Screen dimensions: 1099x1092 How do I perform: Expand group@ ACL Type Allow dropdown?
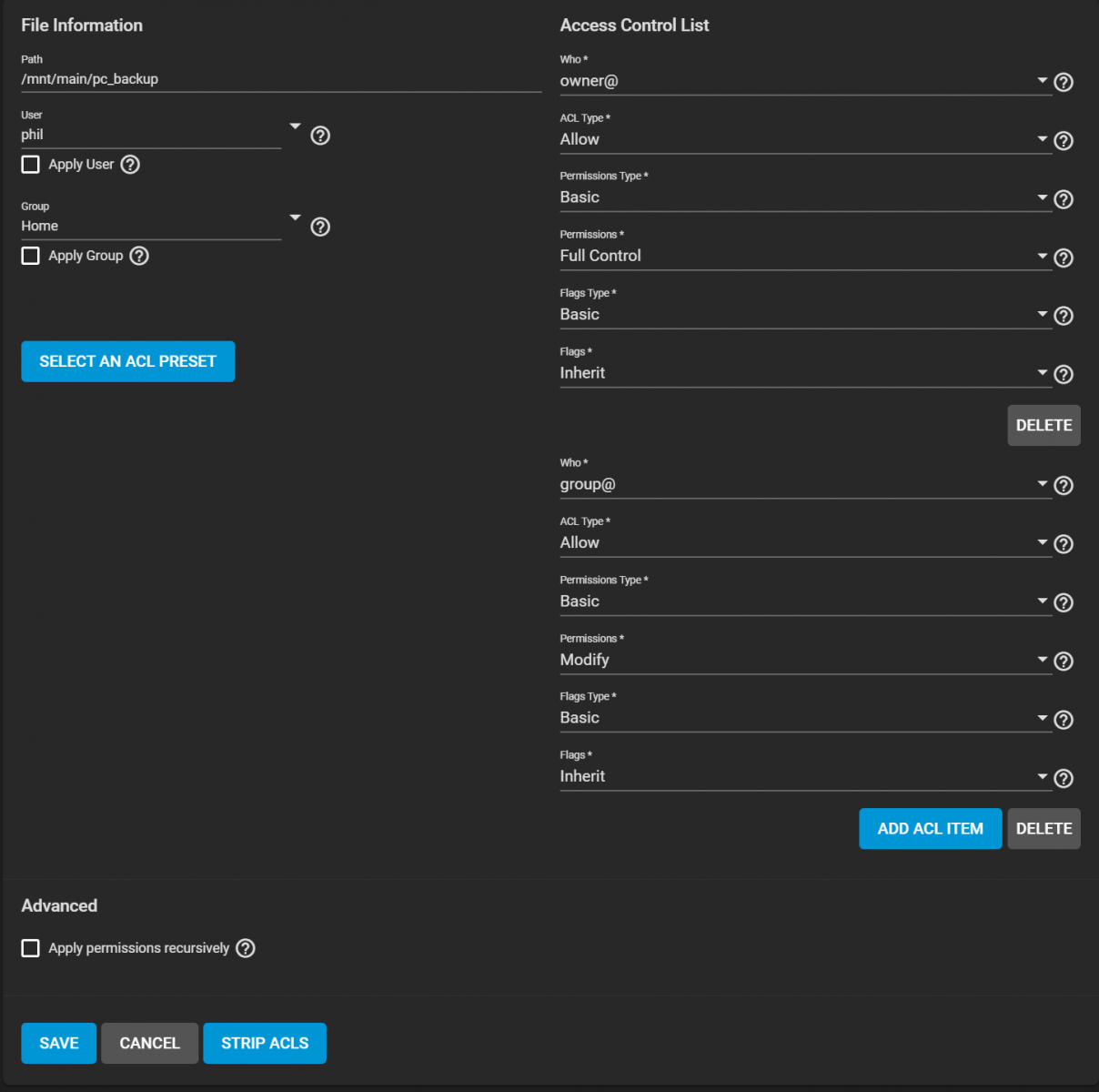tap(805, 542)
